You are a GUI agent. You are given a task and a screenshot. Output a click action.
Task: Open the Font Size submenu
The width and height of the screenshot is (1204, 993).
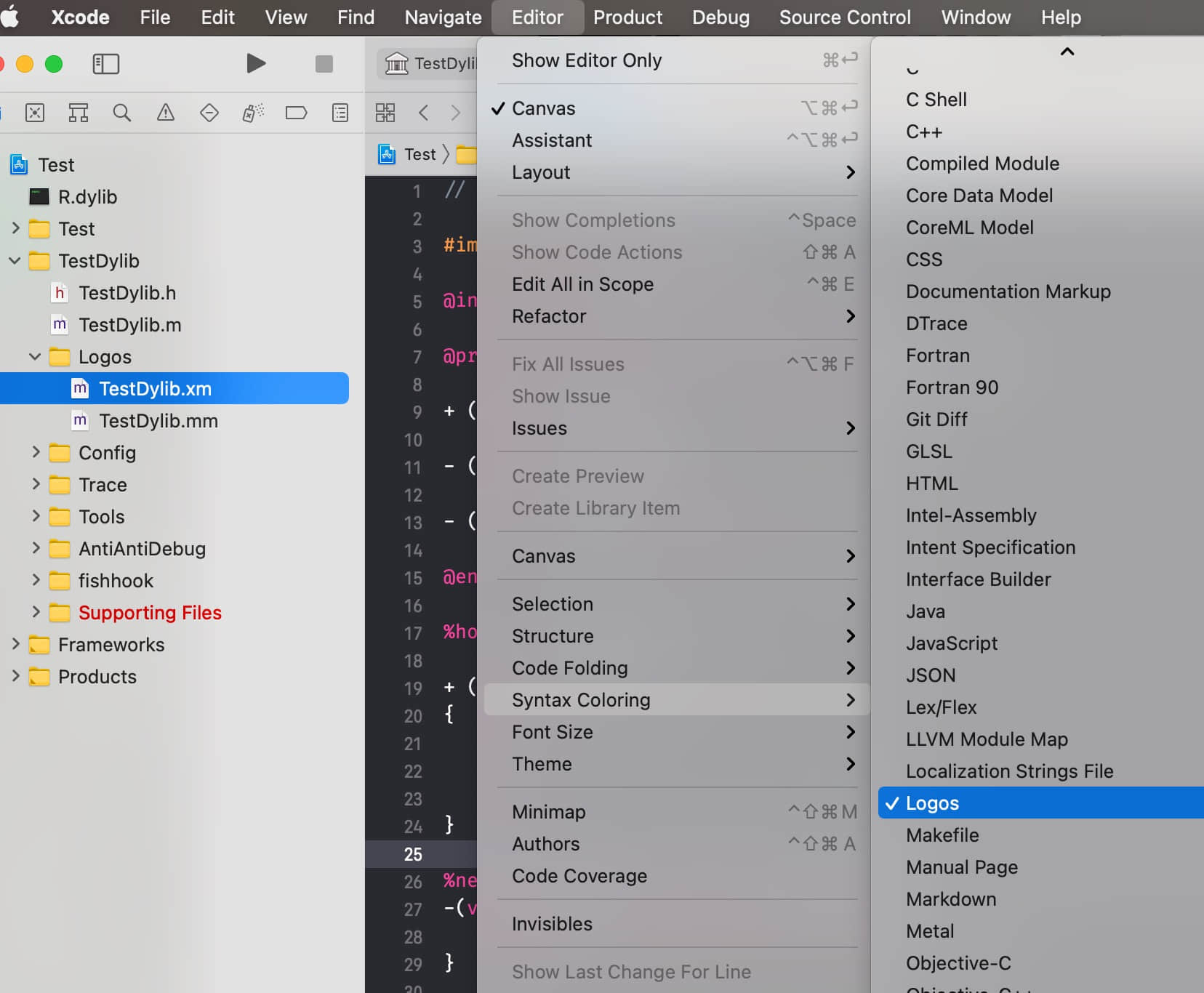click(x=674, y=732)
